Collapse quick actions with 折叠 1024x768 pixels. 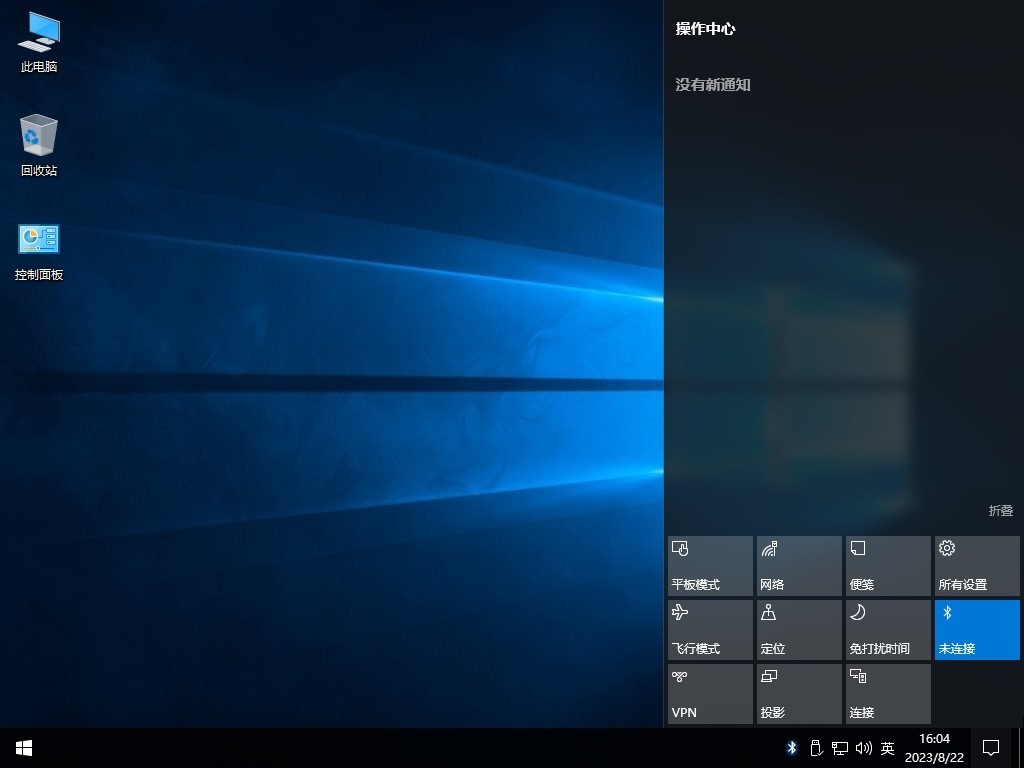pyautogui.click(x=1000, y=511)
